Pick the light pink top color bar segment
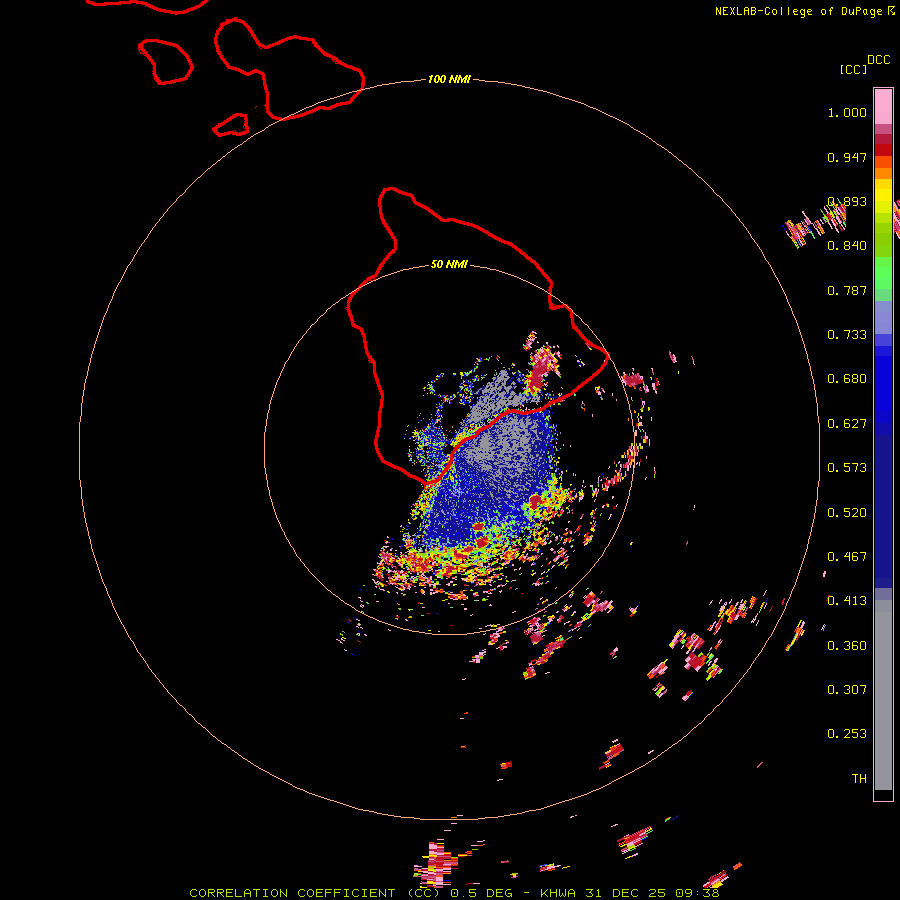 click(883, 107)
